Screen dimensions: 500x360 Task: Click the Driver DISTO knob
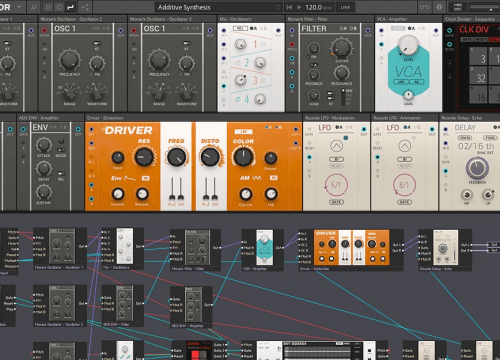click(210, 157)
